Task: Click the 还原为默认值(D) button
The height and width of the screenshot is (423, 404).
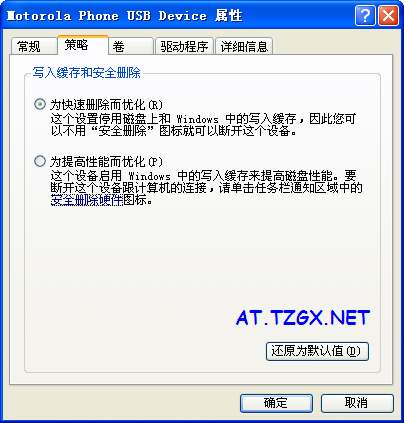Action: [317, 351]
